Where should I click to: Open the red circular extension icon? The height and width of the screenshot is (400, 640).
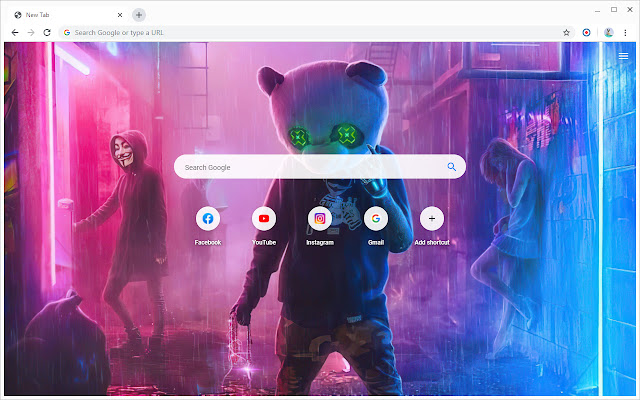586,32
